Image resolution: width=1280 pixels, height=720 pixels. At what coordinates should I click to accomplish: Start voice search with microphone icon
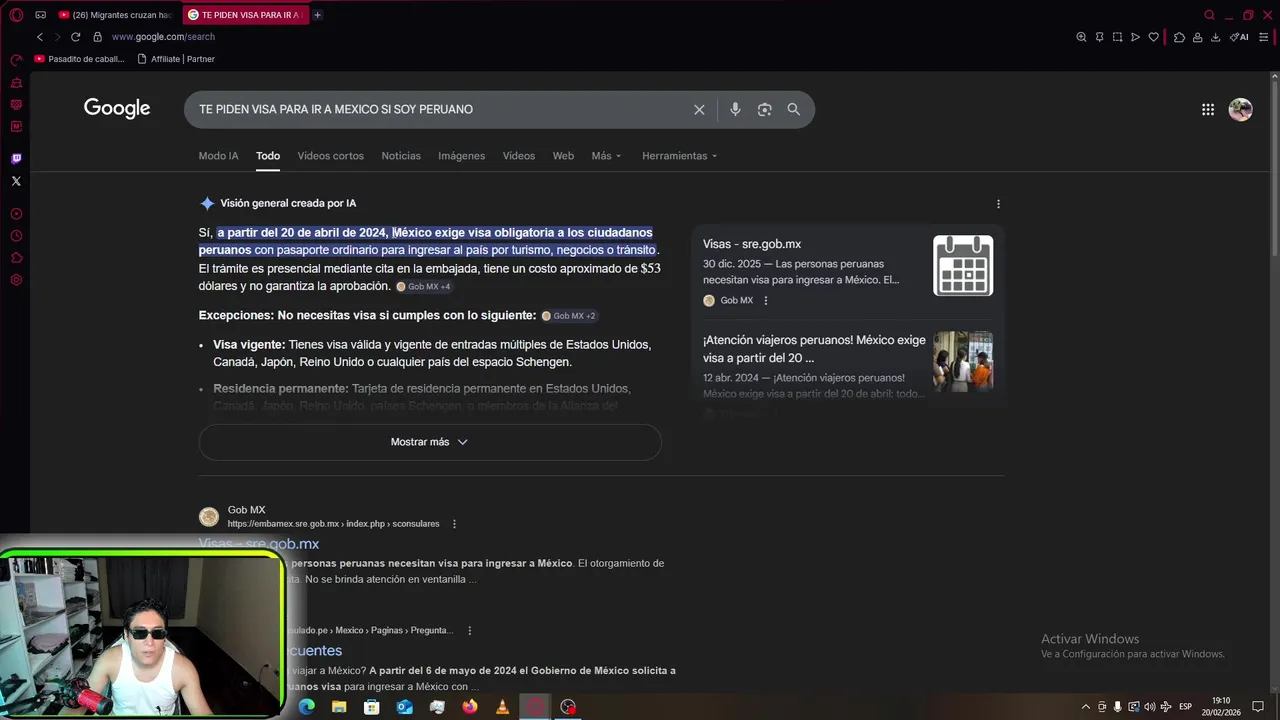[x=735, y=110]
